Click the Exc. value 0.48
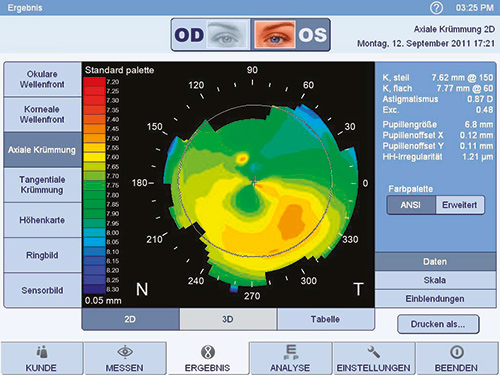The height and width of the screenshot is (375, 500). click(x=484, y=110)
